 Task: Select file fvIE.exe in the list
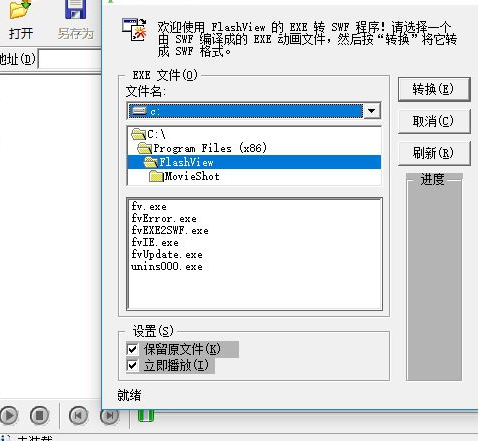pyautogui.click(x=155, y=243)
